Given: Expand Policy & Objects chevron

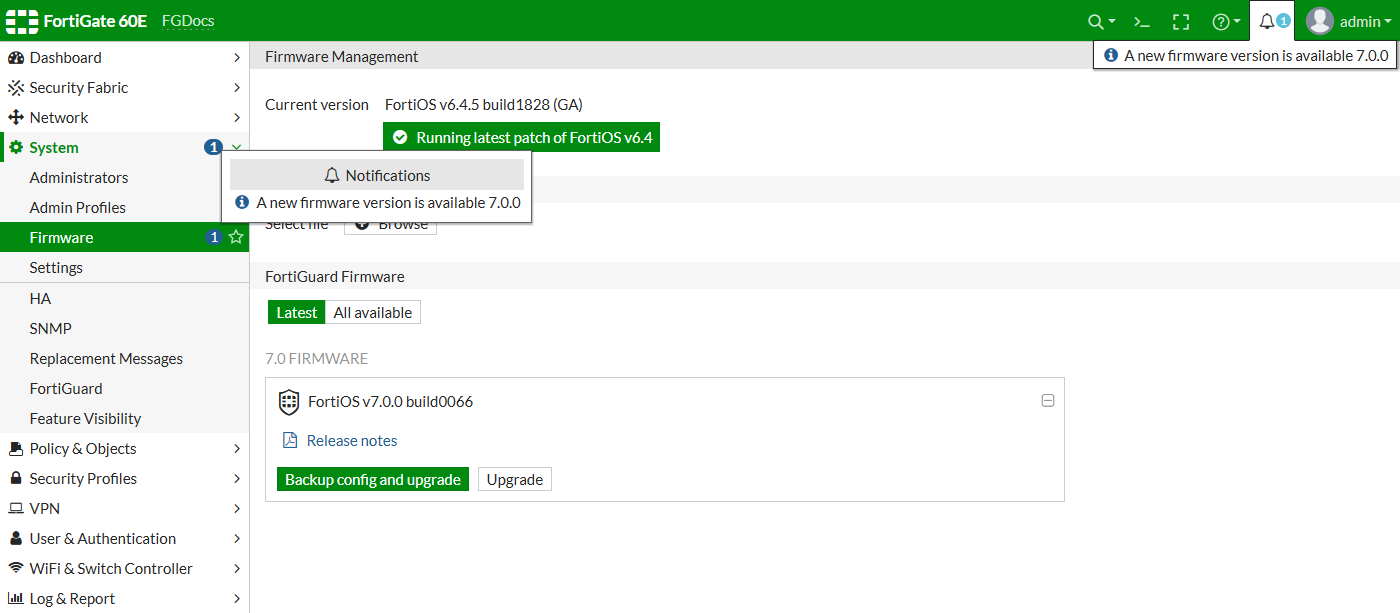Looking at the screenshot, I should (x=237, y=448).
